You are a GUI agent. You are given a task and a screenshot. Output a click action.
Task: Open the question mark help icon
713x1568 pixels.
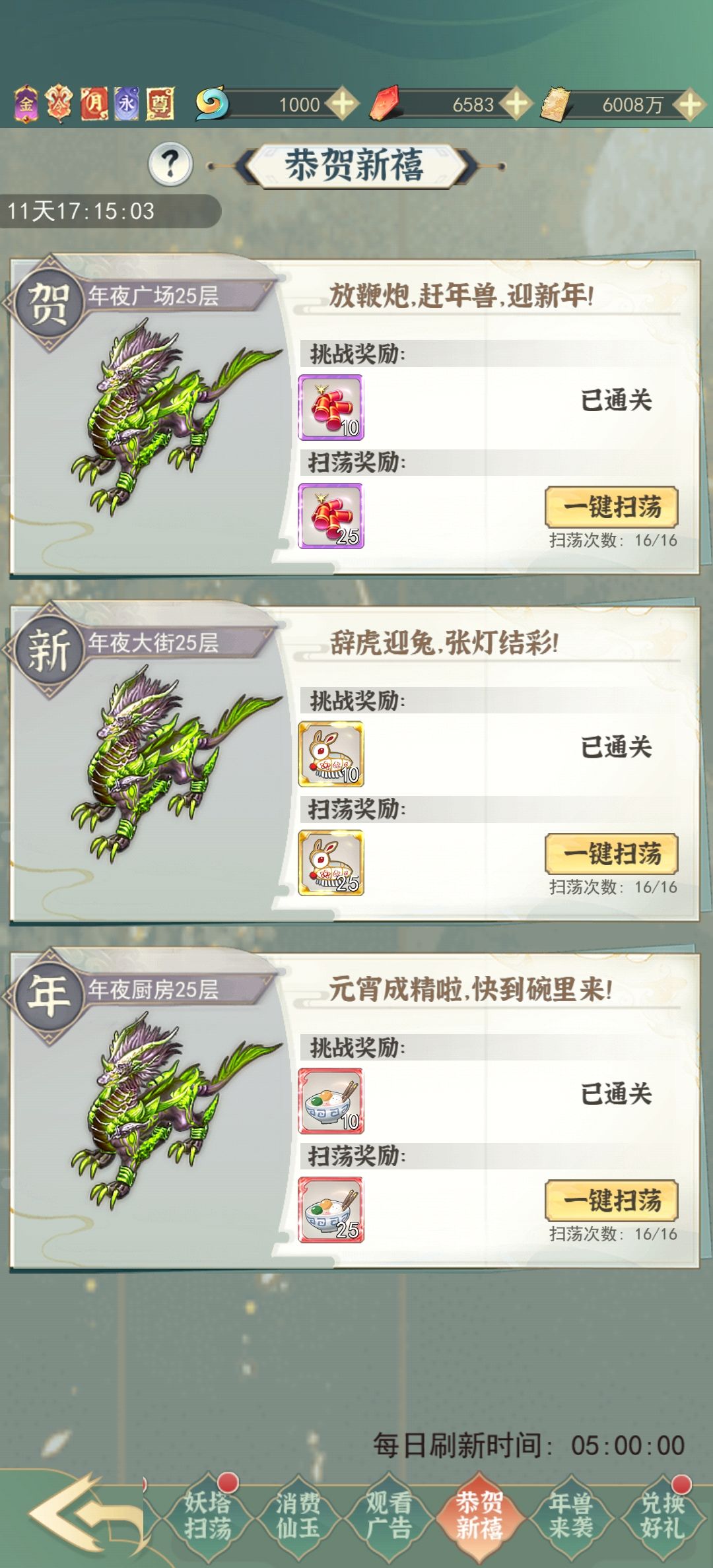pyautogui.click(x=170, y=164)
